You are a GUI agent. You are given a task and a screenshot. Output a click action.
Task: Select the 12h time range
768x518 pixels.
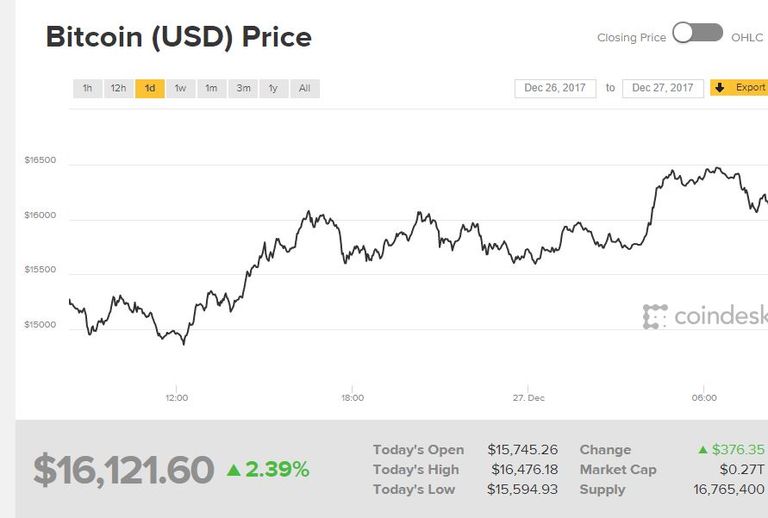[x=118, y=88]
